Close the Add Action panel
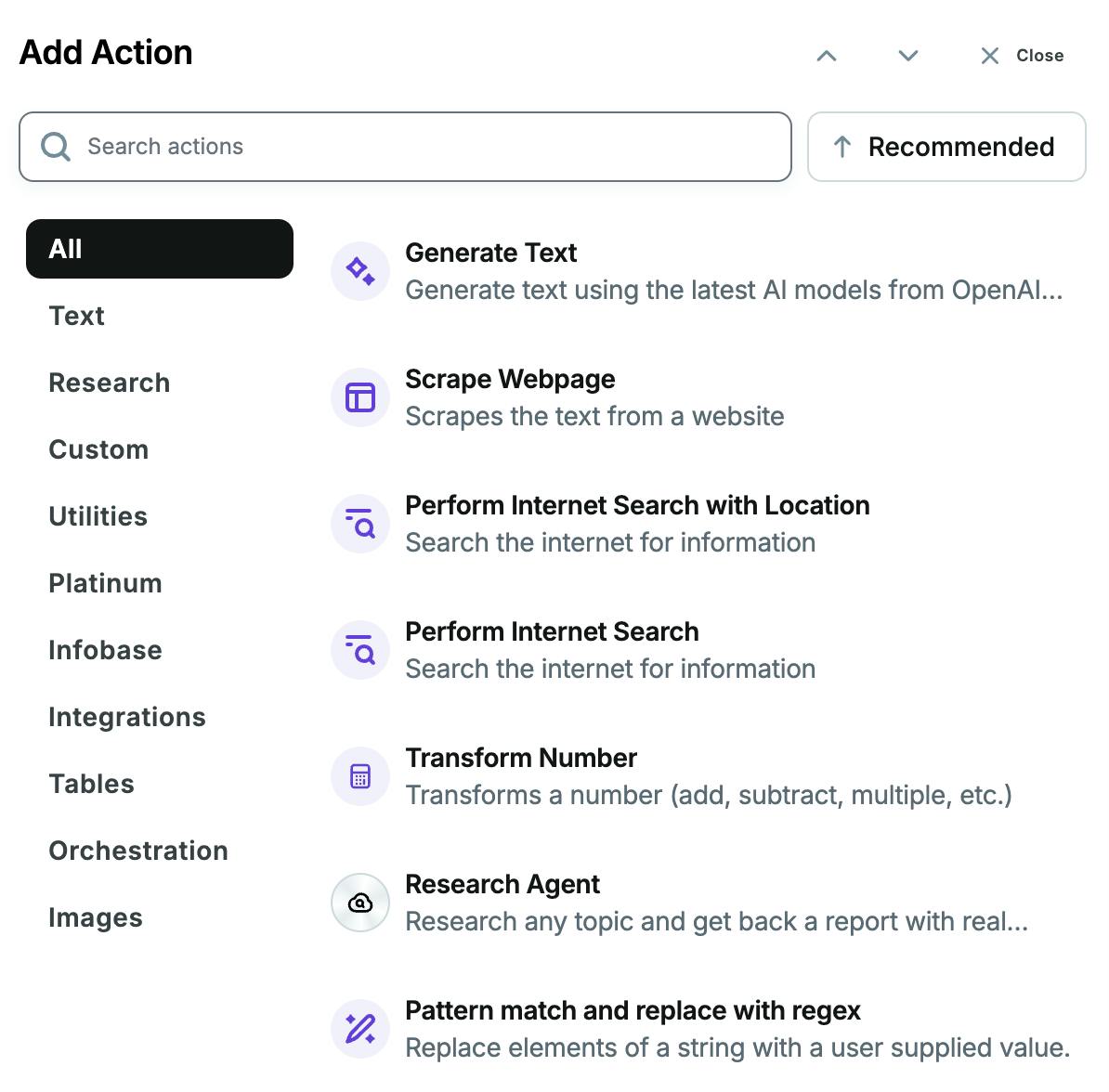Viewport: 1109px width, 1092px height. [1022, 56]
